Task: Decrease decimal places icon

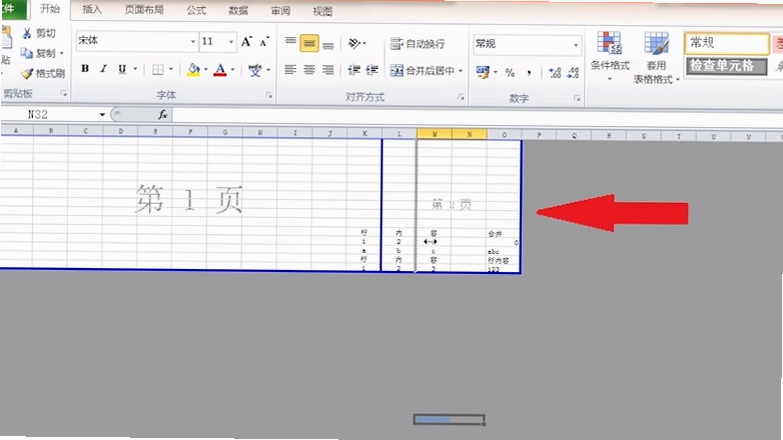Action: tap(573, 73)
